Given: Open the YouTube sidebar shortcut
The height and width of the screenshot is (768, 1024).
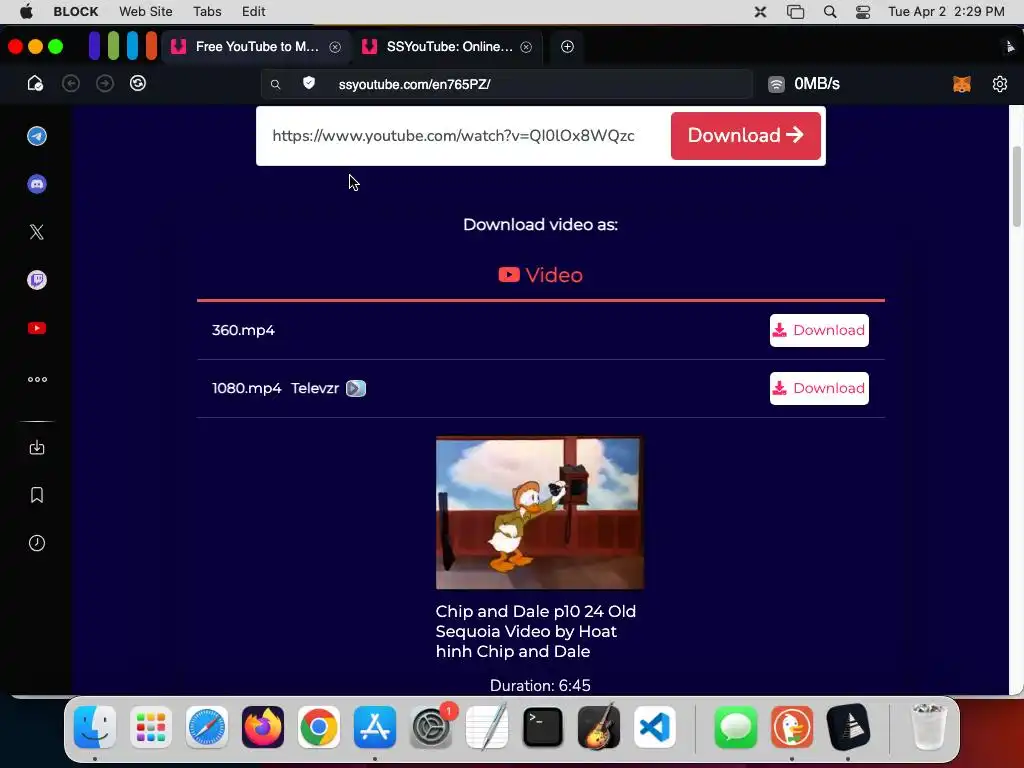Looking at the screenshot, I should (37, 328).
